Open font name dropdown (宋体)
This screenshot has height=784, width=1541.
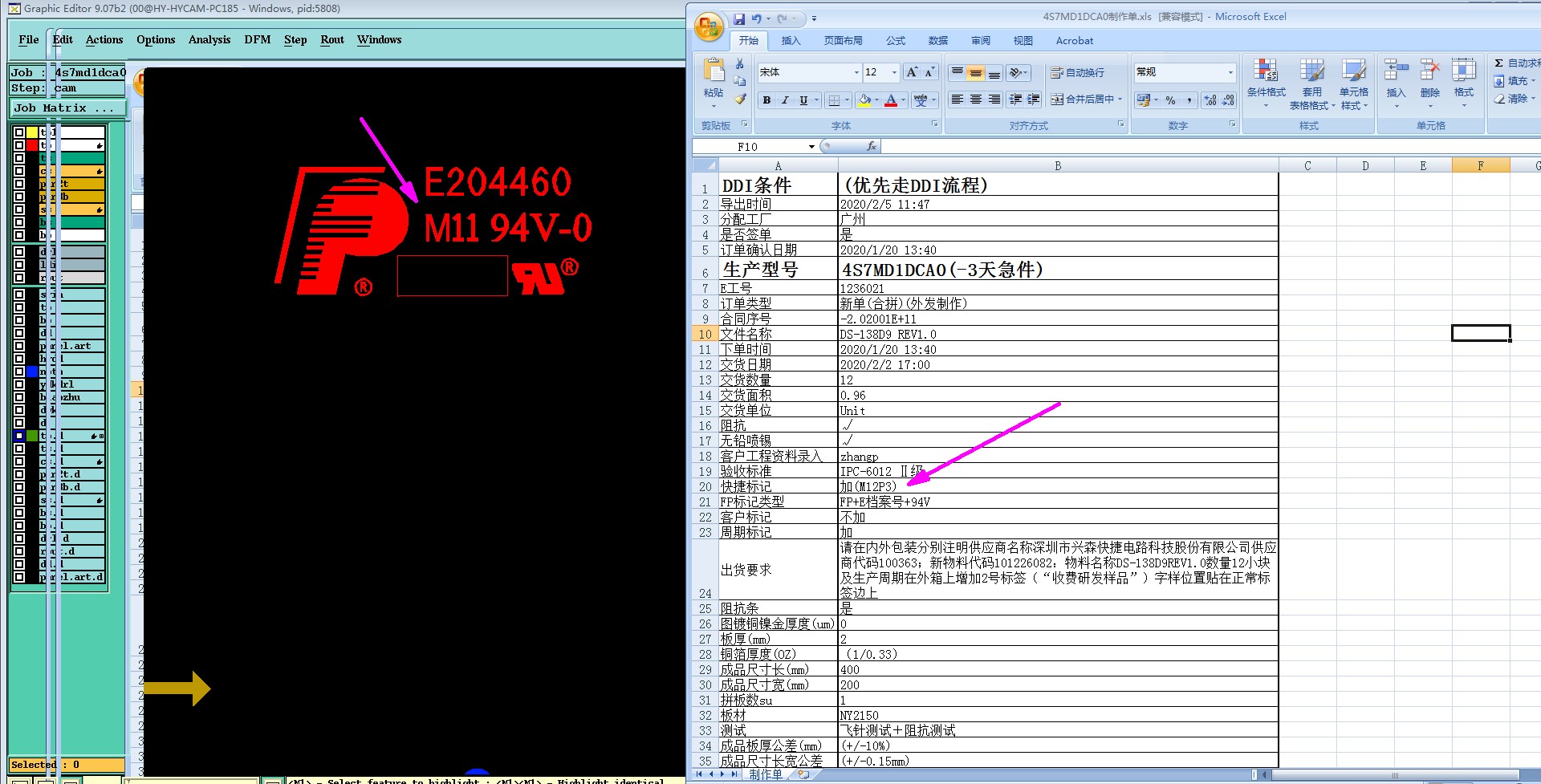click(x=856, y=72)
